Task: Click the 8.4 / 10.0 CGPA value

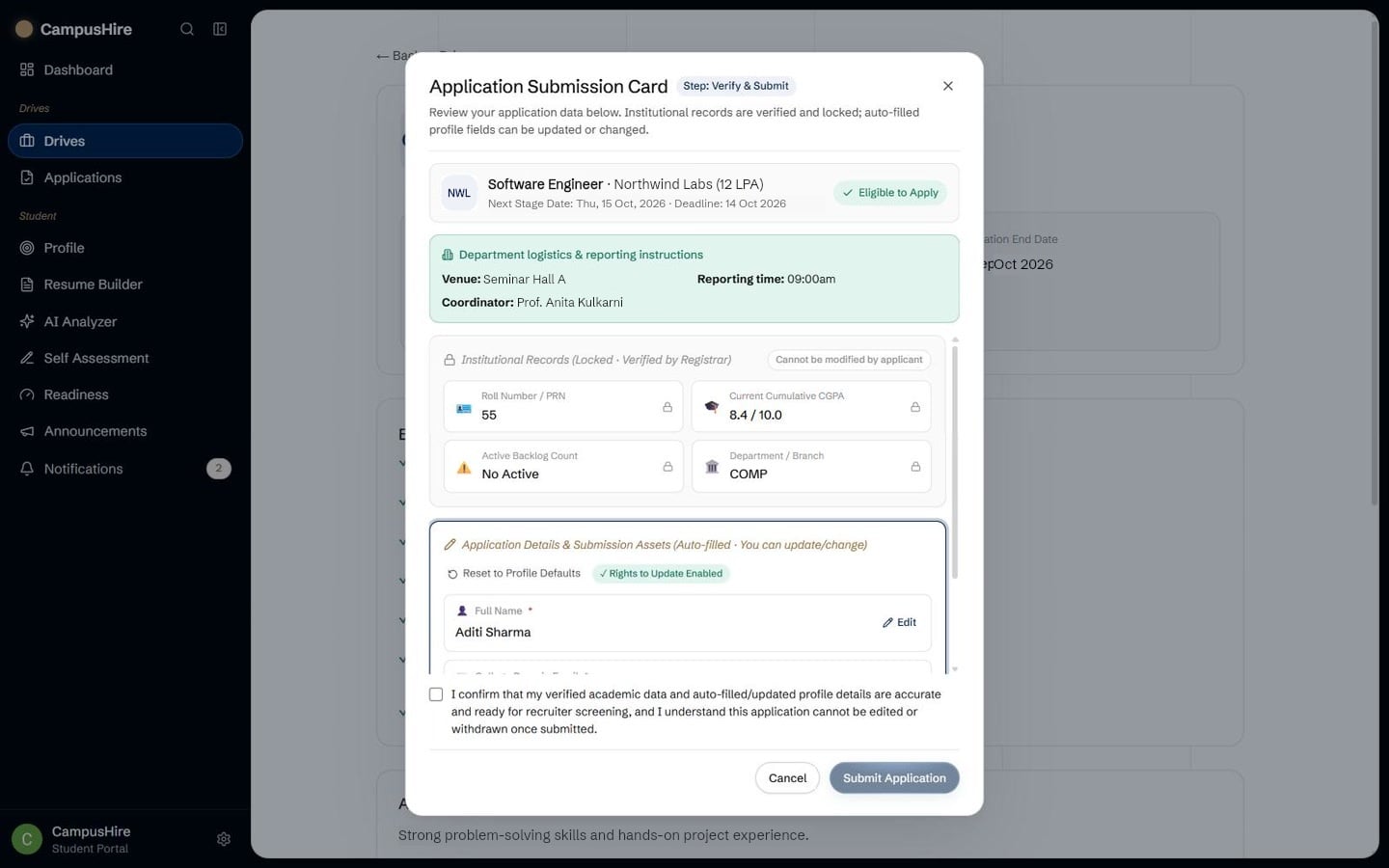Action: [x=755, y=416]
